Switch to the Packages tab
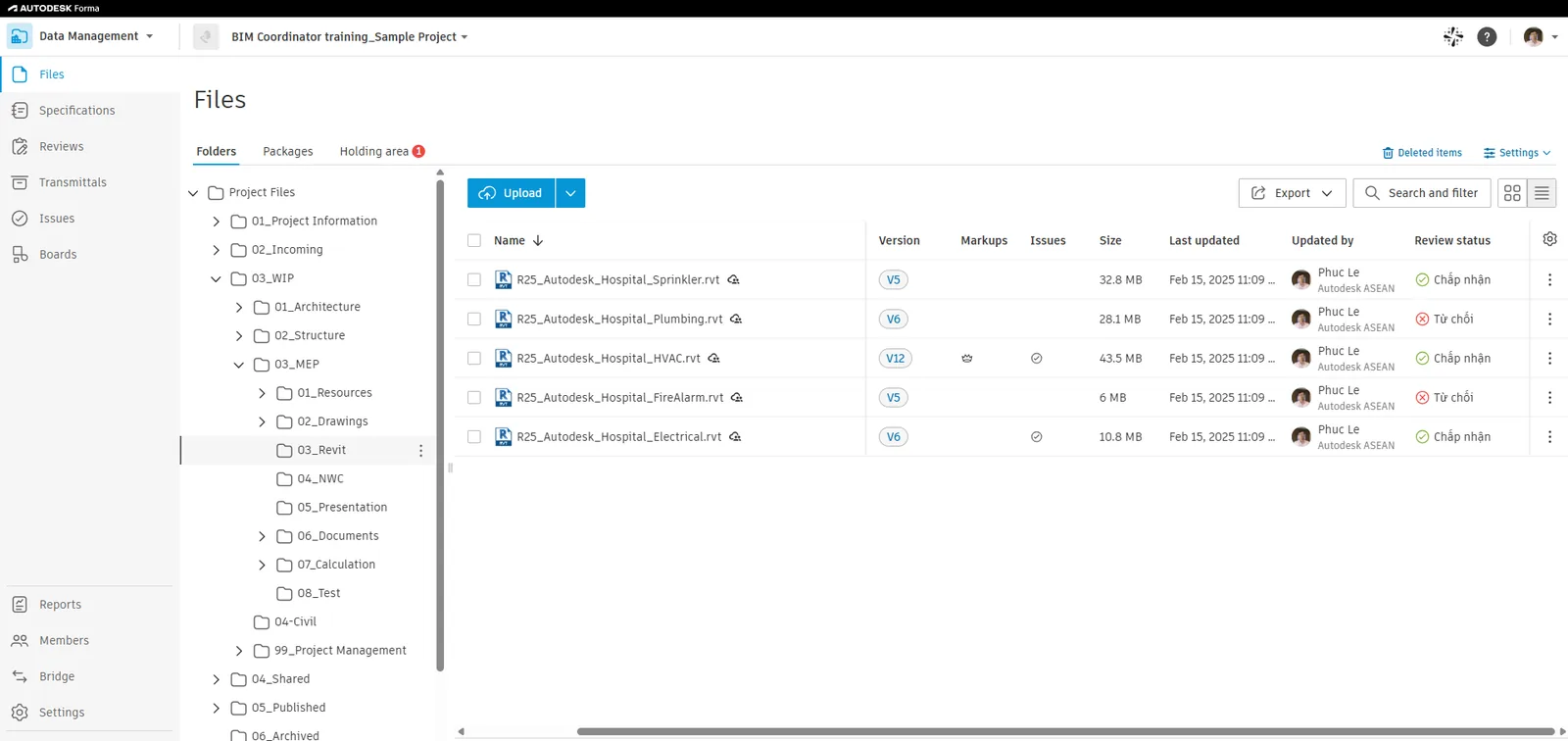 click(288, 151)
